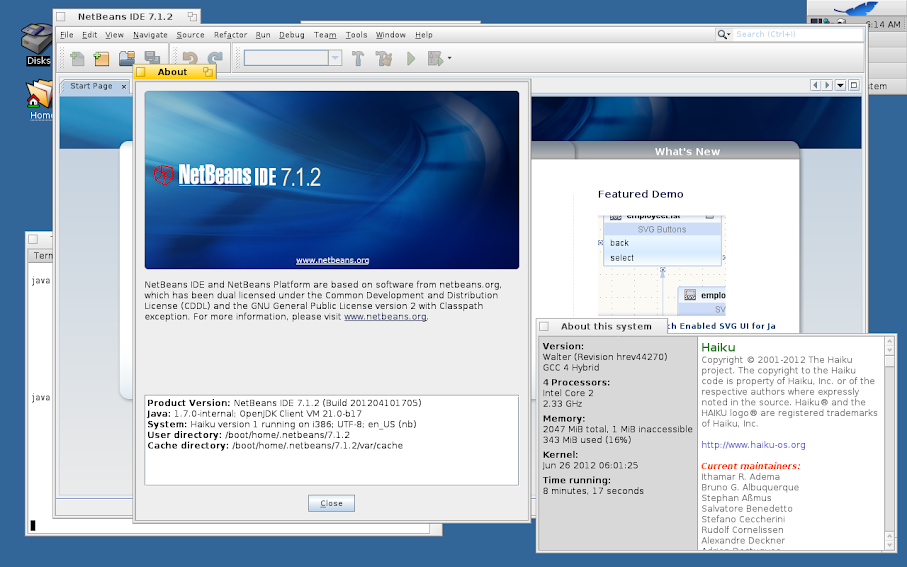
Task: Click the About dialog yellow title tab
Action: [x=175, y=72]
